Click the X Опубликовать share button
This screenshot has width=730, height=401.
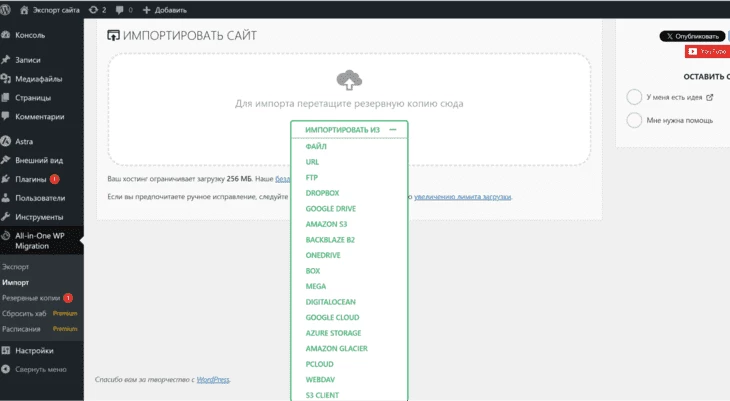[x=692, y=36]
